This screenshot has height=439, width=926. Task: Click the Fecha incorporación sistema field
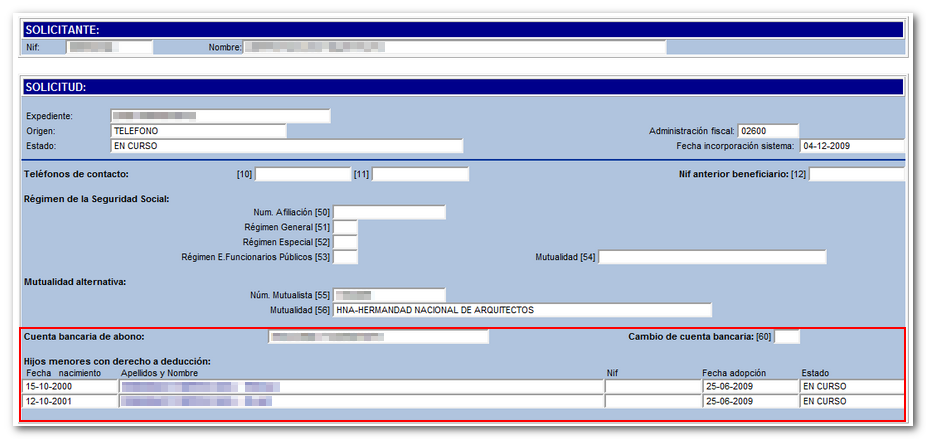coord(850,146)
